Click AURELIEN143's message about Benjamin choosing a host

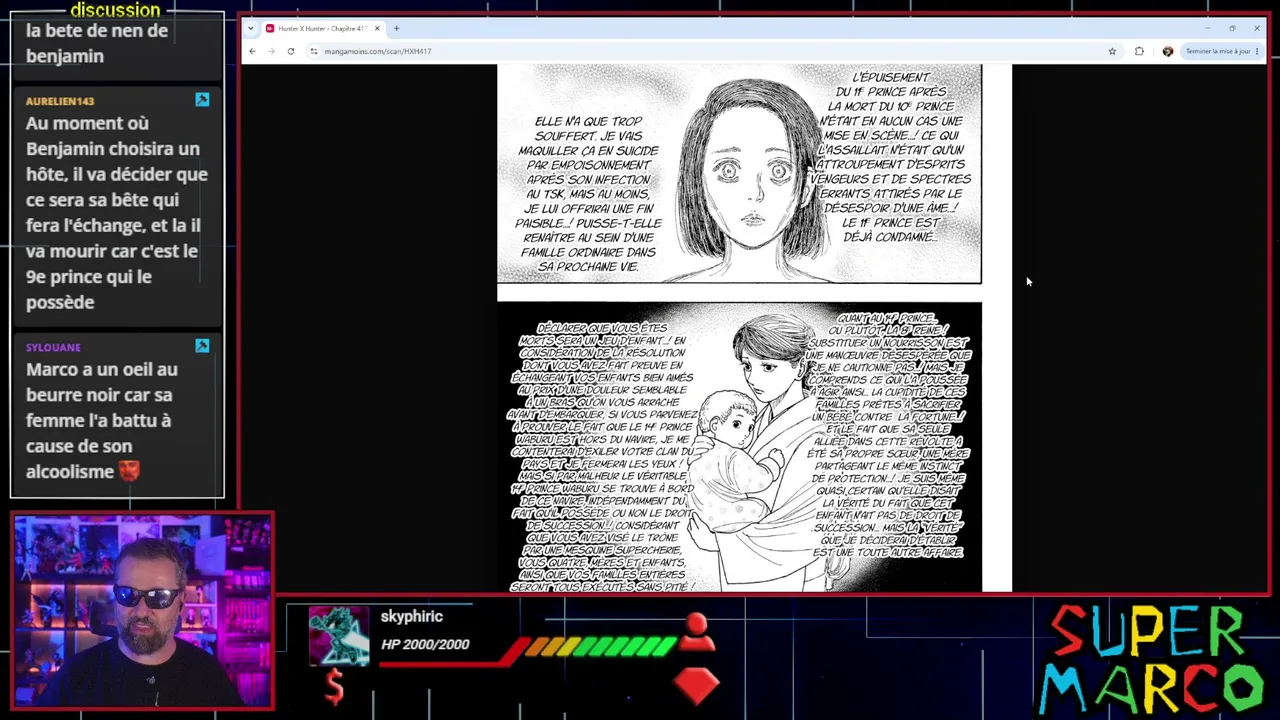tap(117, 213)
